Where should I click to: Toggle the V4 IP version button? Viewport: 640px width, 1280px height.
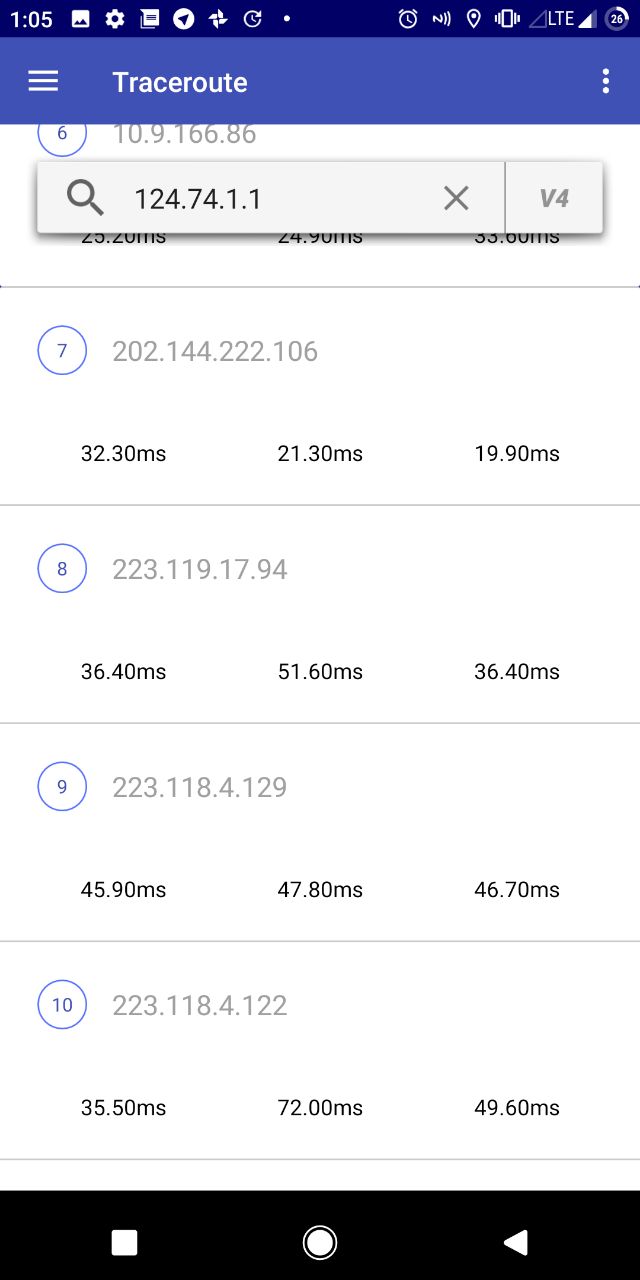tap(554, 198)
